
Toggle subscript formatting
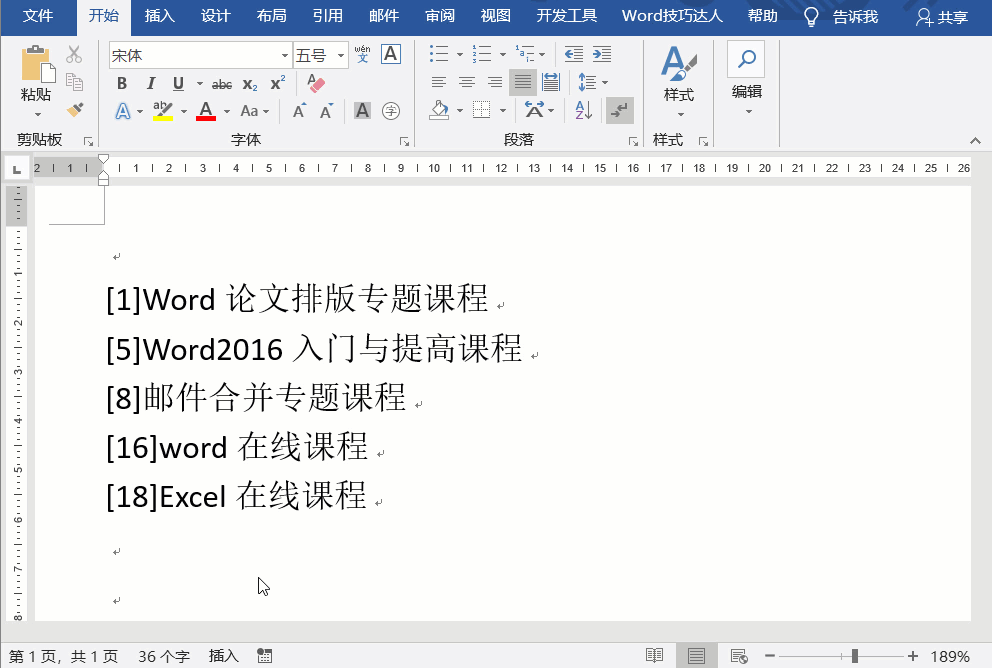pyautogui.click(x=250, y=84)
